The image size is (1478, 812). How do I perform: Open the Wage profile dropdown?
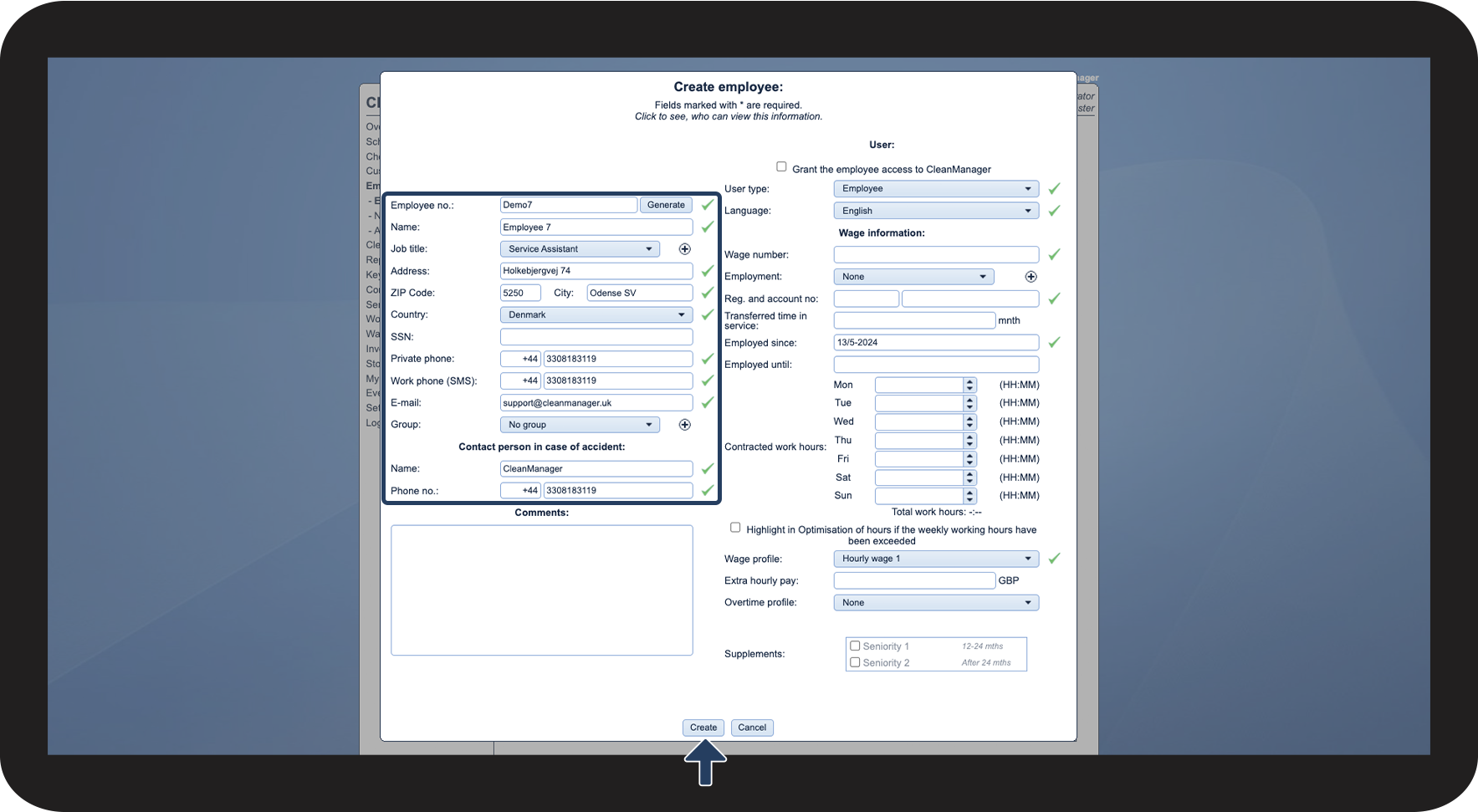tap(936, 559)
